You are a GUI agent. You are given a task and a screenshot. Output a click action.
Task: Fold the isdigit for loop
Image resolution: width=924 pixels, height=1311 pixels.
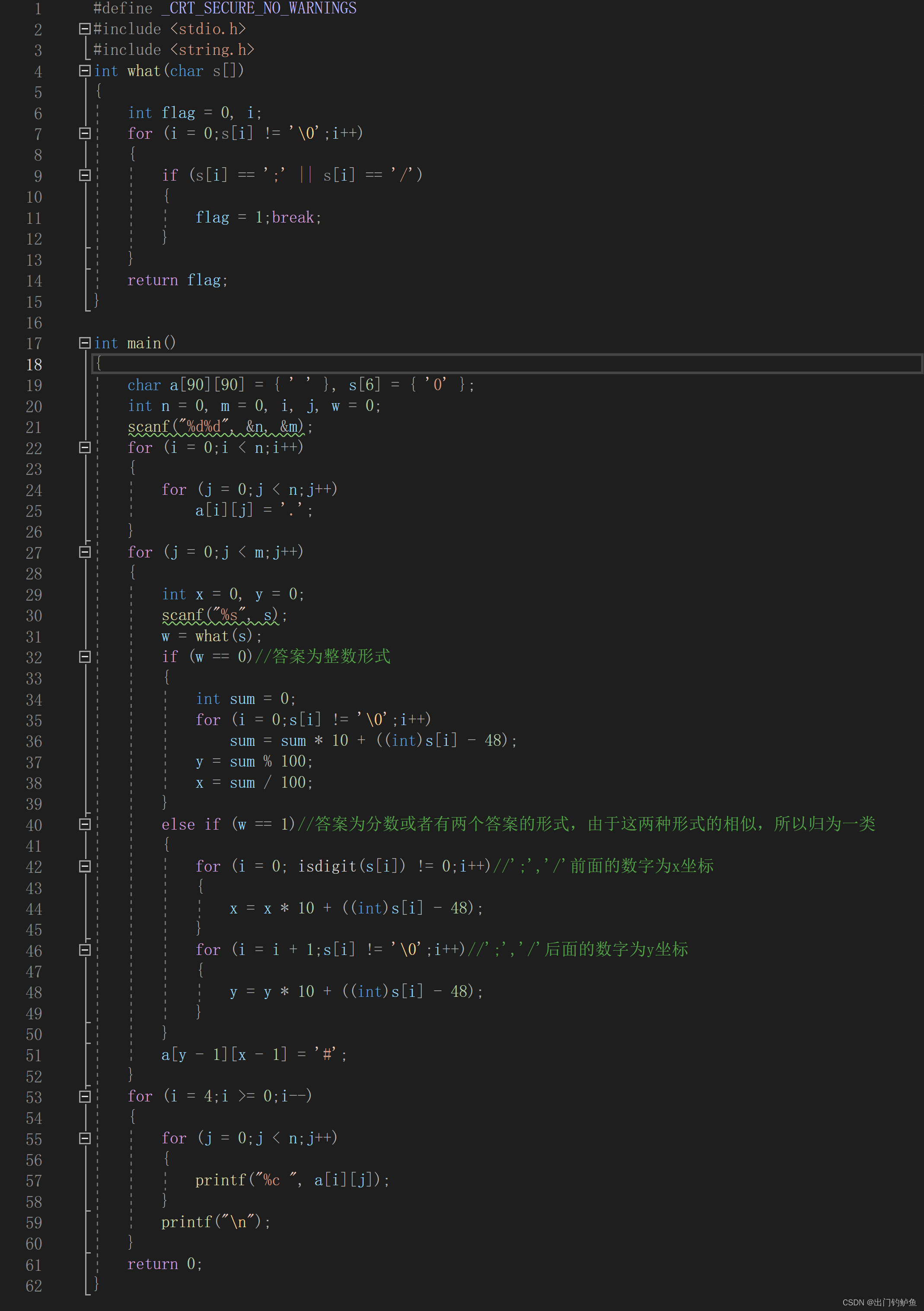85,866
